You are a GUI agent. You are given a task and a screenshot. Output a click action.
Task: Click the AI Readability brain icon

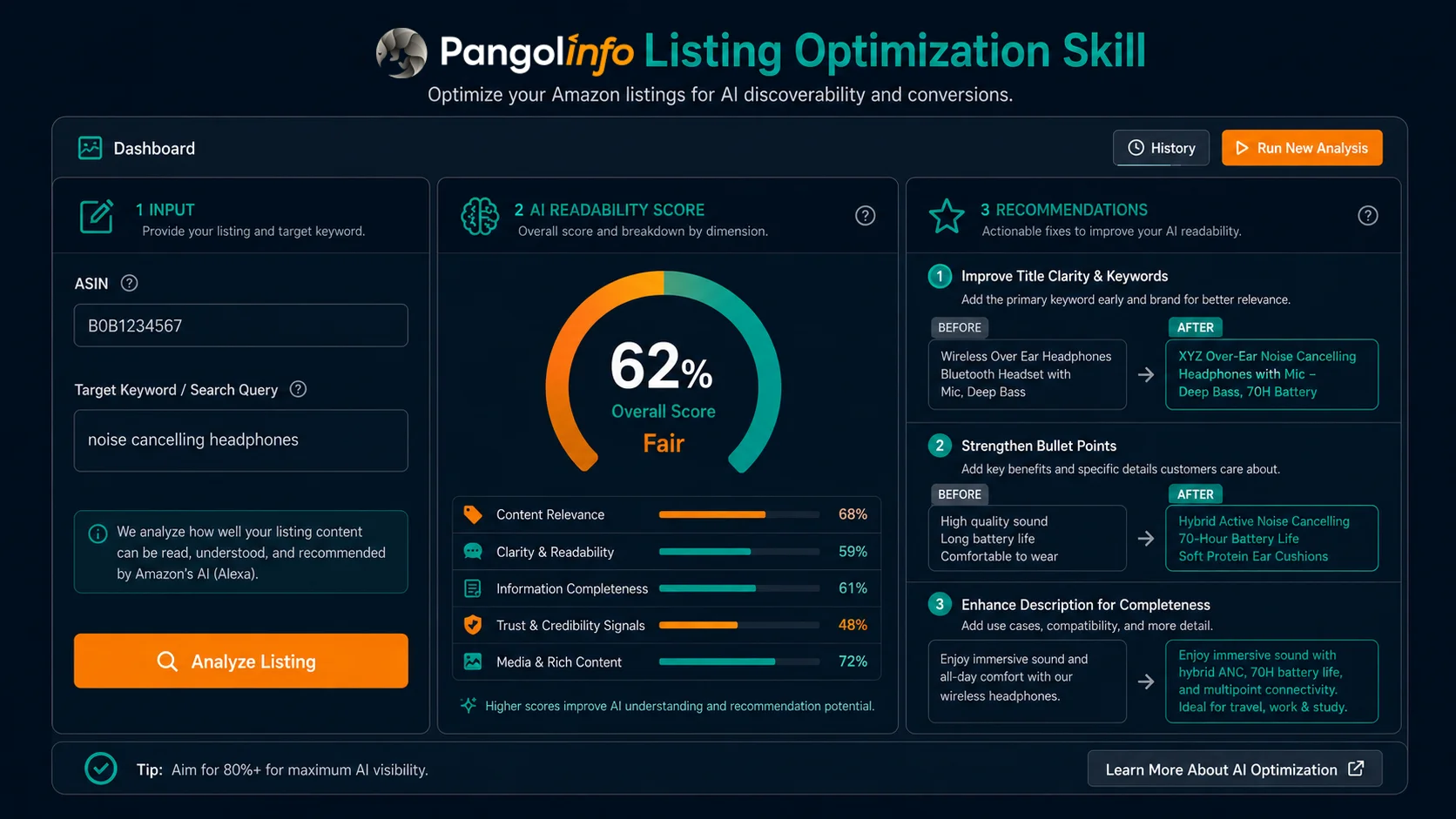click(480, 217)
